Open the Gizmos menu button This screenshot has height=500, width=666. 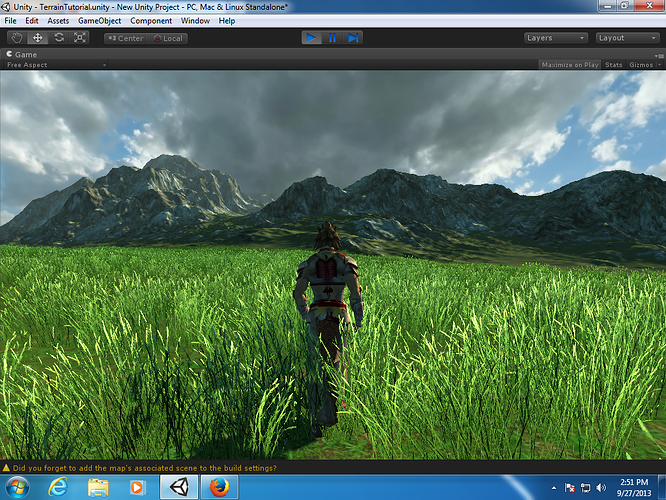(641, 65)
